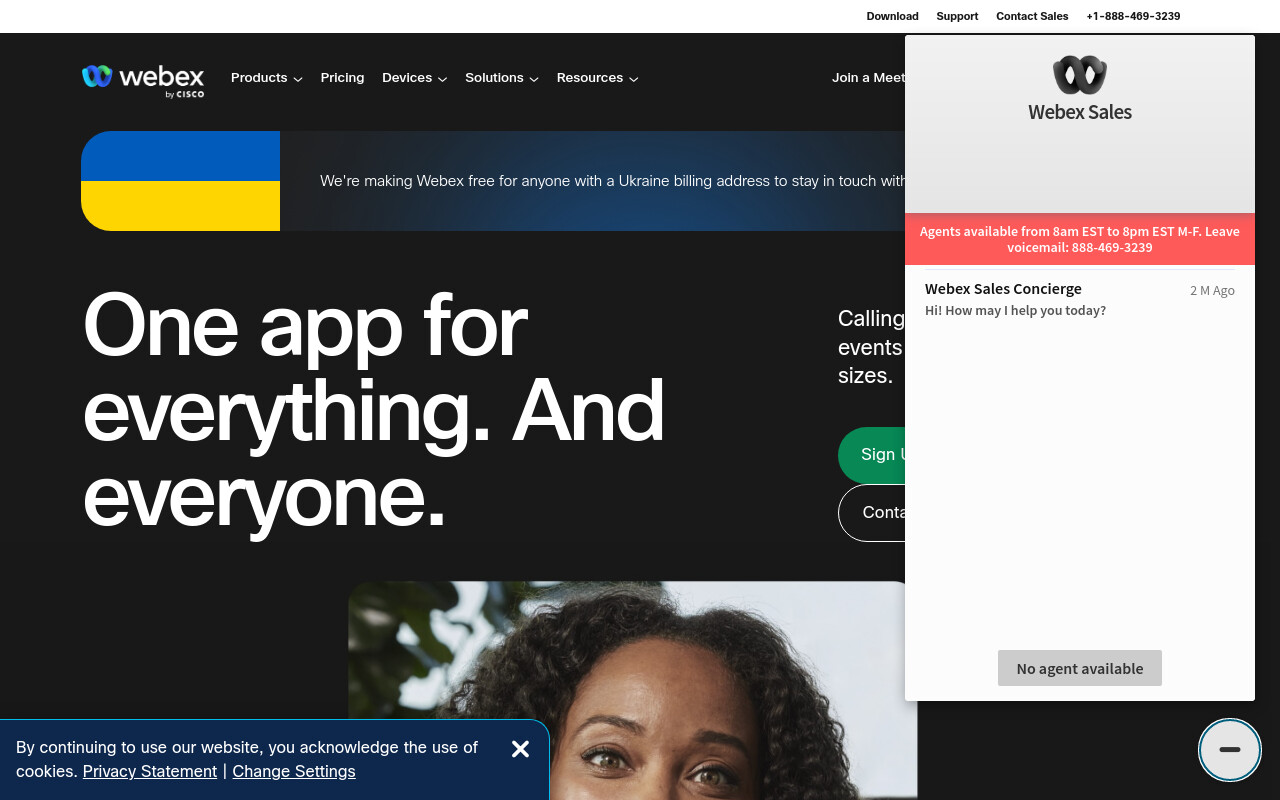Click the green Sign Up button
The width and height of the screenshot is (1280, 800).
click(872, 455)
